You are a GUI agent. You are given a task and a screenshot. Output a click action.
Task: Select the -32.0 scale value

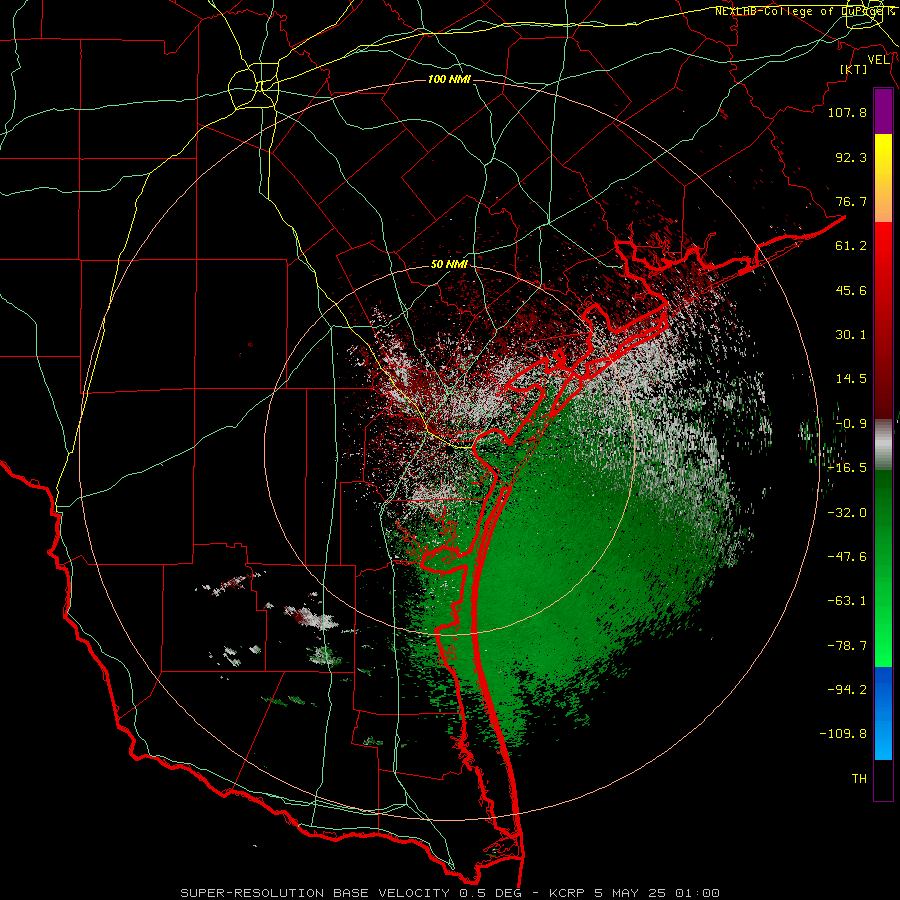pyautogui.click(x=847, y=513)
